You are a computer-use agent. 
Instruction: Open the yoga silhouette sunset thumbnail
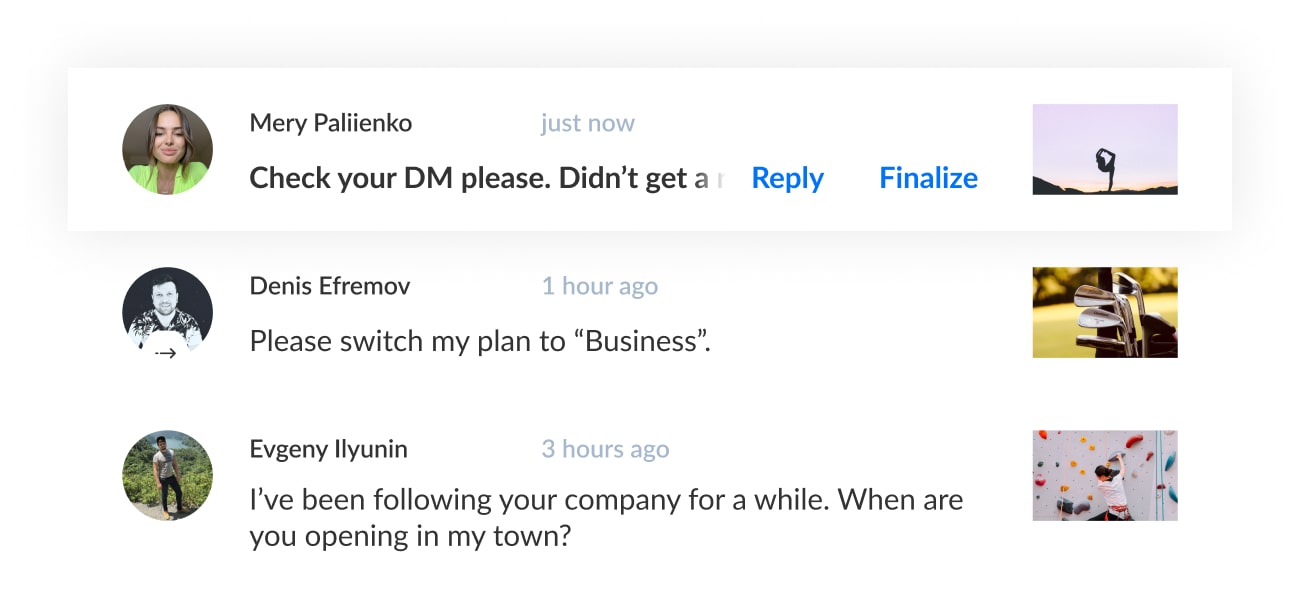1105,150
